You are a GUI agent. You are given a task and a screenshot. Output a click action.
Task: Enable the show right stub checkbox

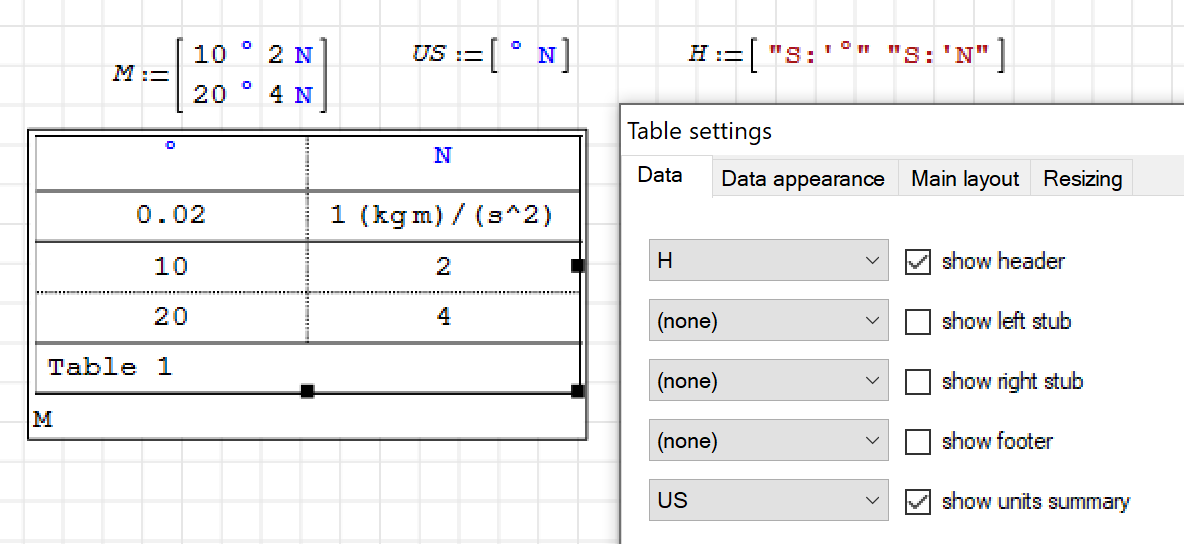[917, 382]
